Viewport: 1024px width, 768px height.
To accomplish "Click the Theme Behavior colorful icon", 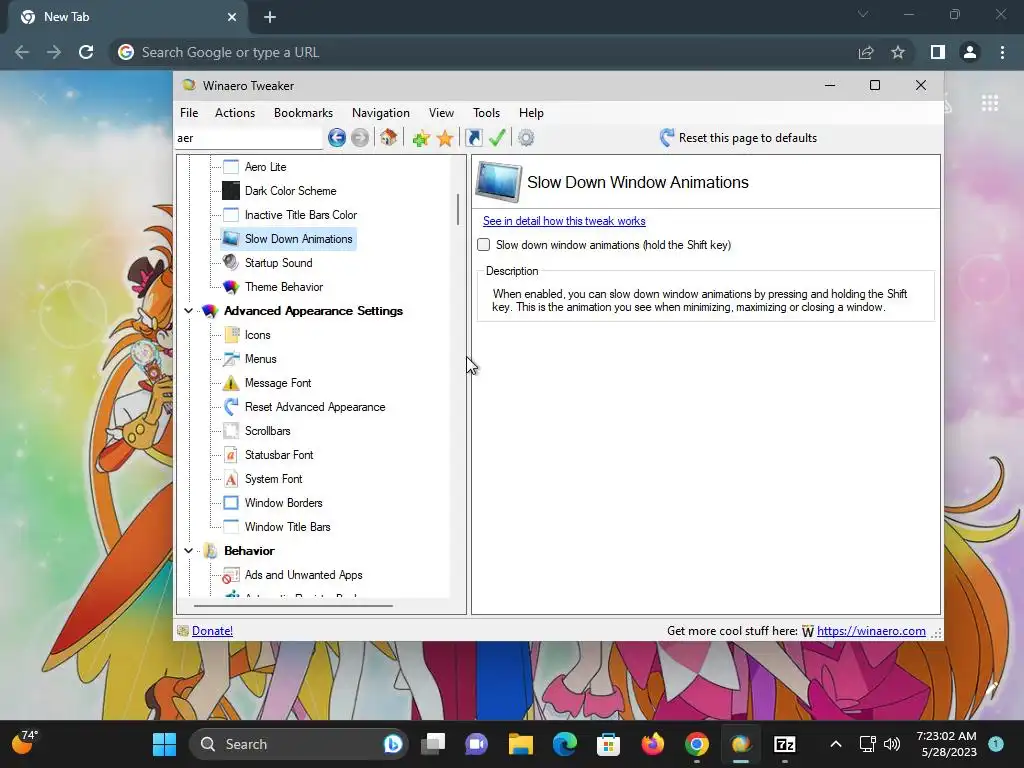I will coord(231,287).
